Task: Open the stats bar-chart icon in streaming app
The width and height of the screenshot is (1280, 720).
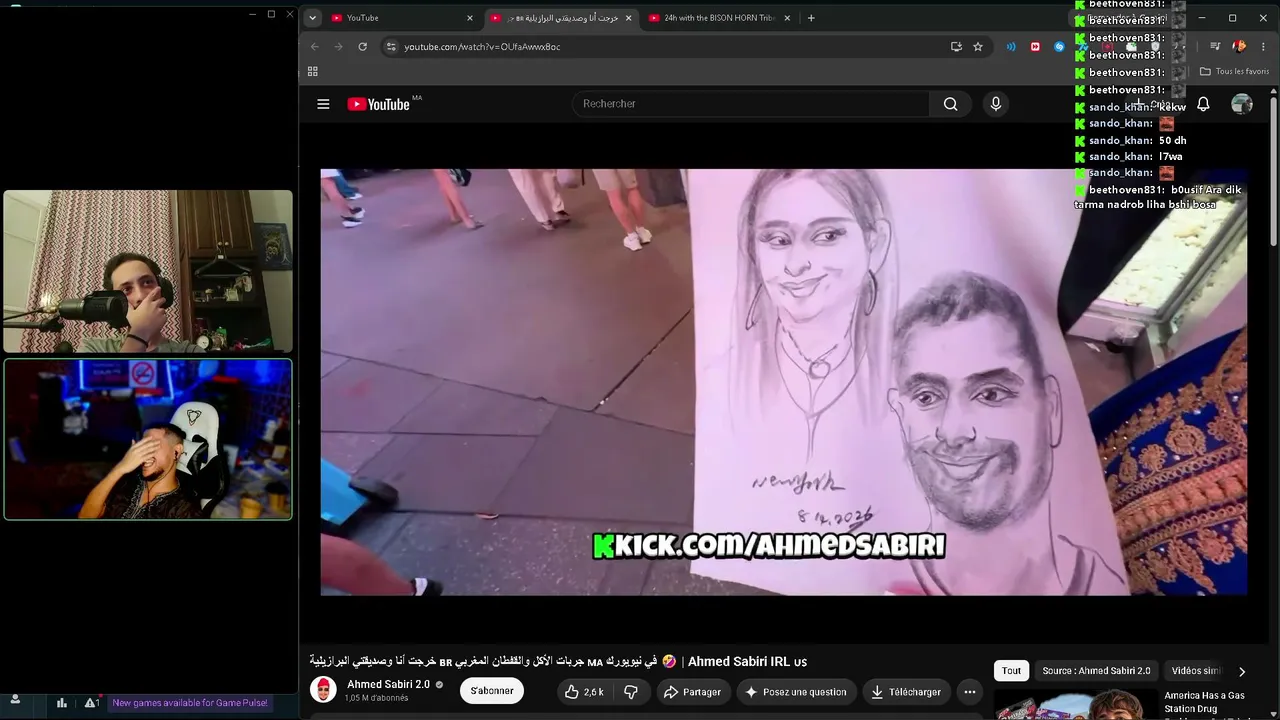Action: click(x=62, y=703)
